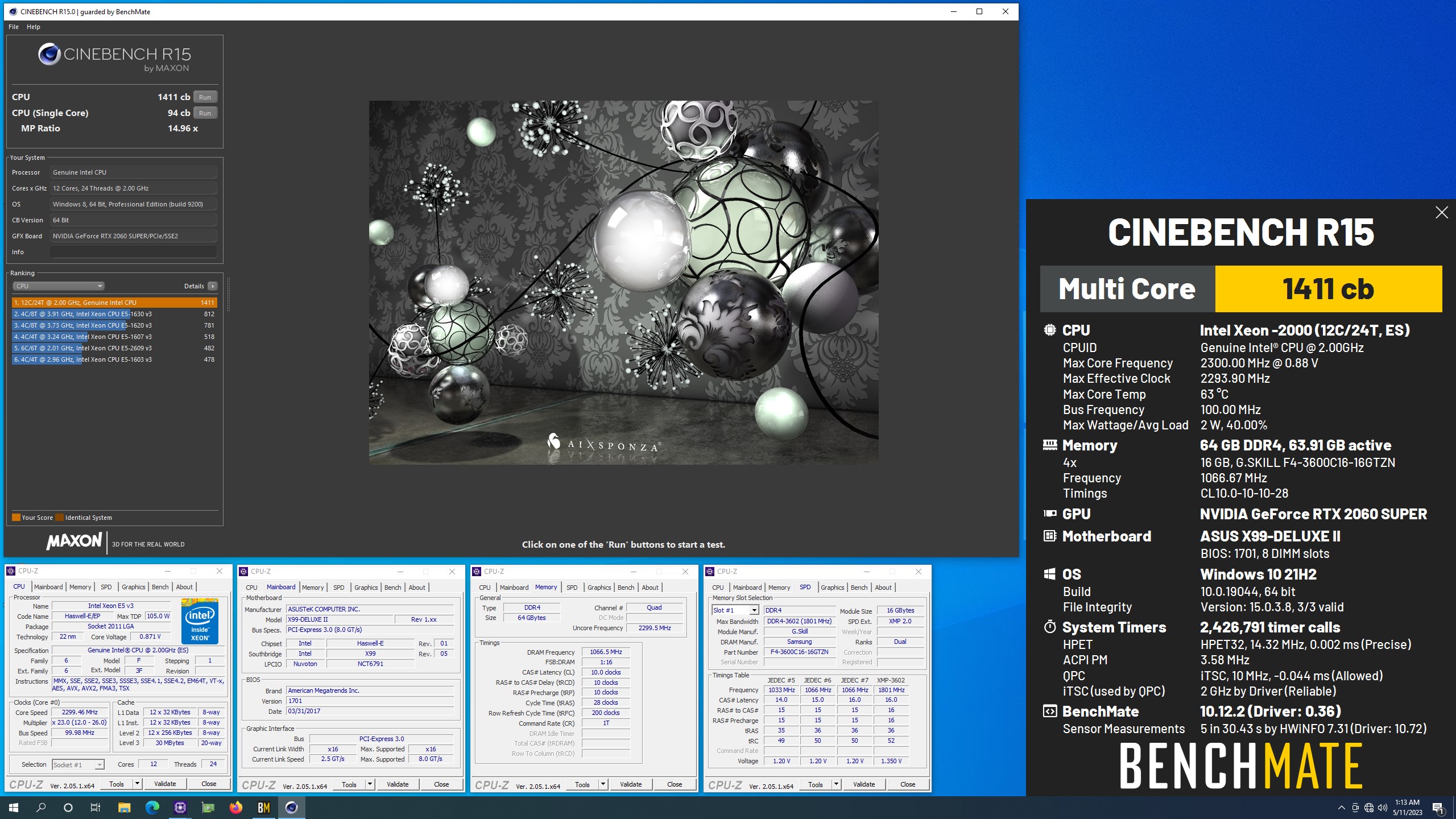
Task: Open Tools dropdown arrow in CPU-Z SPD window
Action: (x=836, y=784)
